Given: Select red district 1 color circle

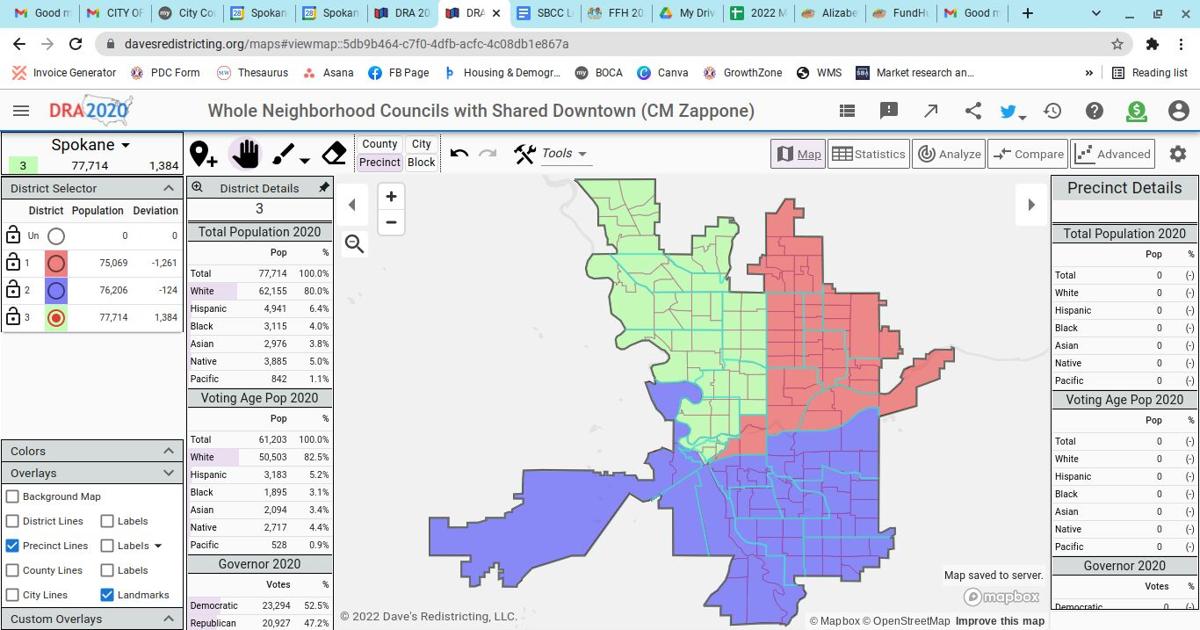Looking at the screenshot, I should (x=56, y=264).
